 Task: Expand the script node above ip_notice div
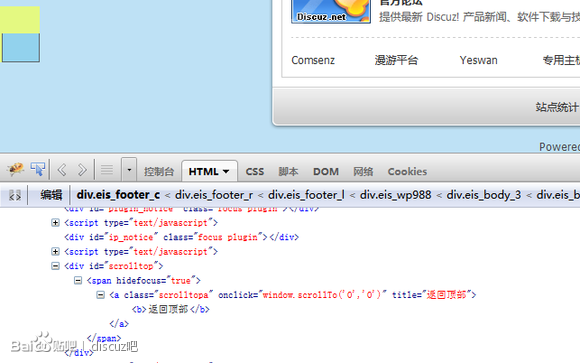tap(55, 223)
